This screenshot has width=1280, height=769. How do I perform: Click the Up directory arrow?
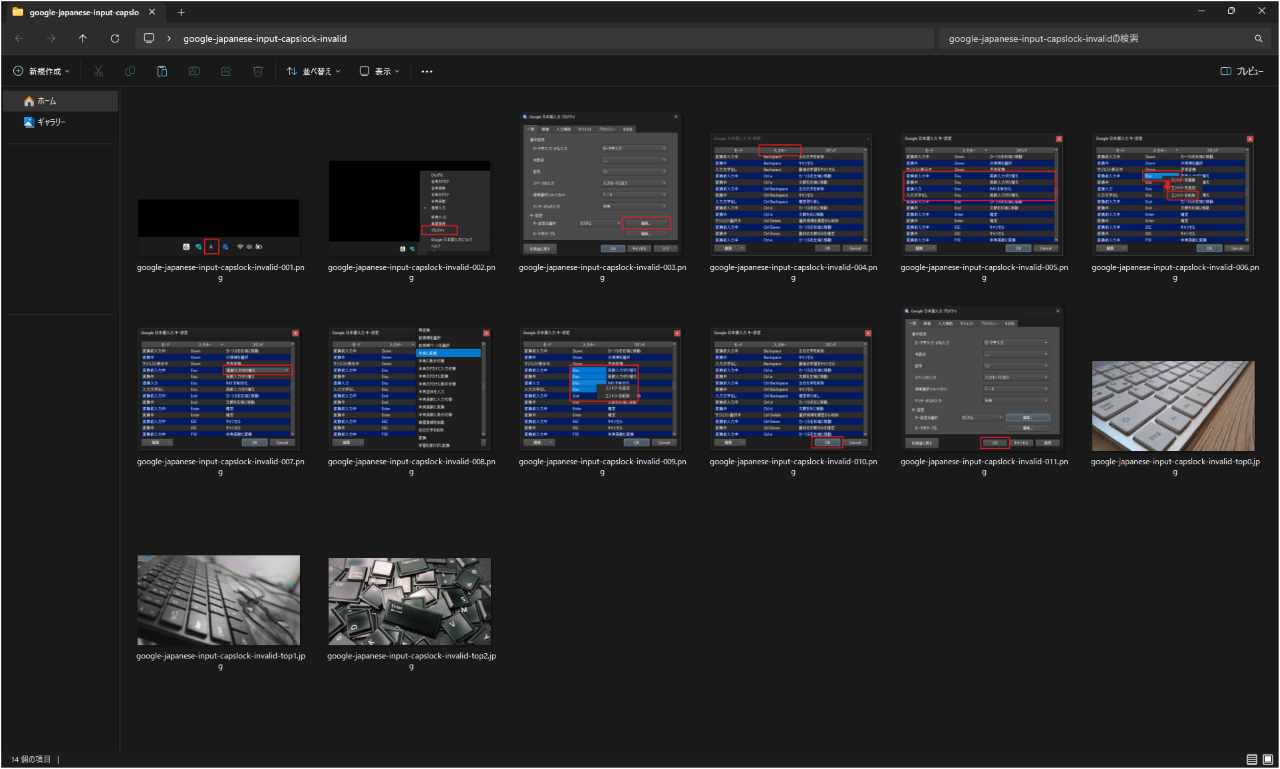(x=83, y=38)
